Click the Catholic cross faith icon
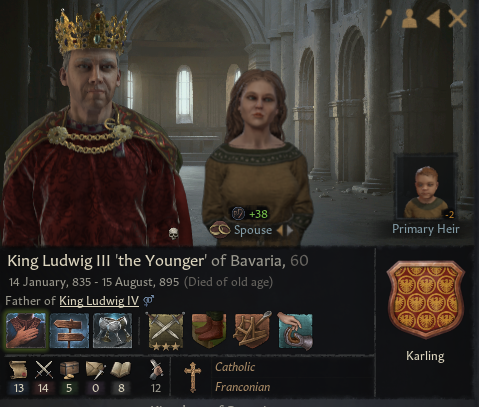Screen dimensions: 479x407 click(x=193, y=377)
